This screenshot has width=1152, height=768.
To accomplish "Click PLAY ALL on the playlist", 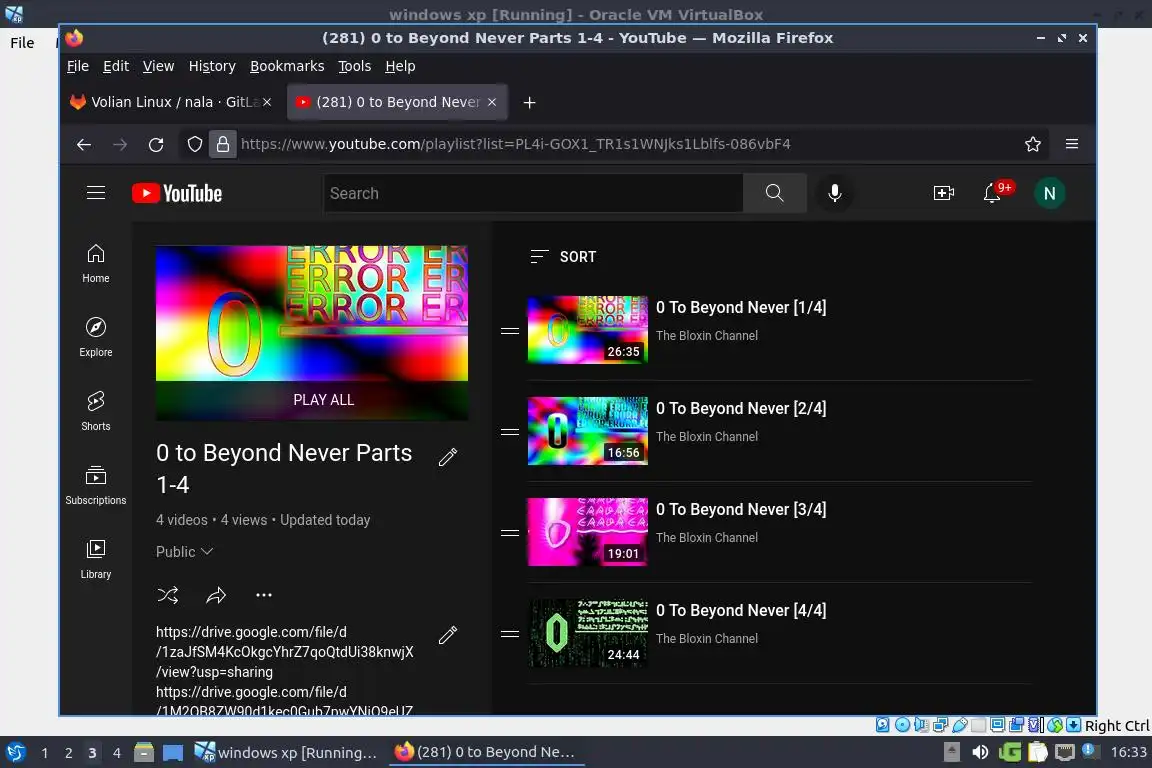I will point(323,400).
